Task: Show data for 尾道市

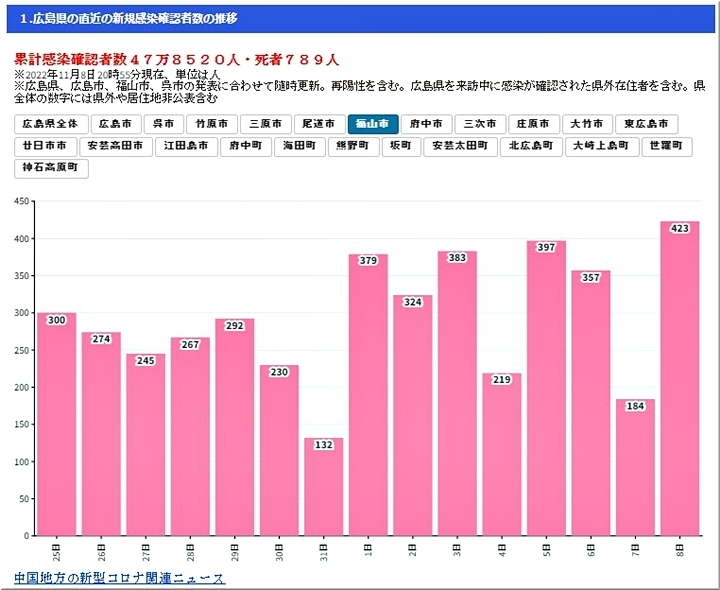Action: point(318,125)
